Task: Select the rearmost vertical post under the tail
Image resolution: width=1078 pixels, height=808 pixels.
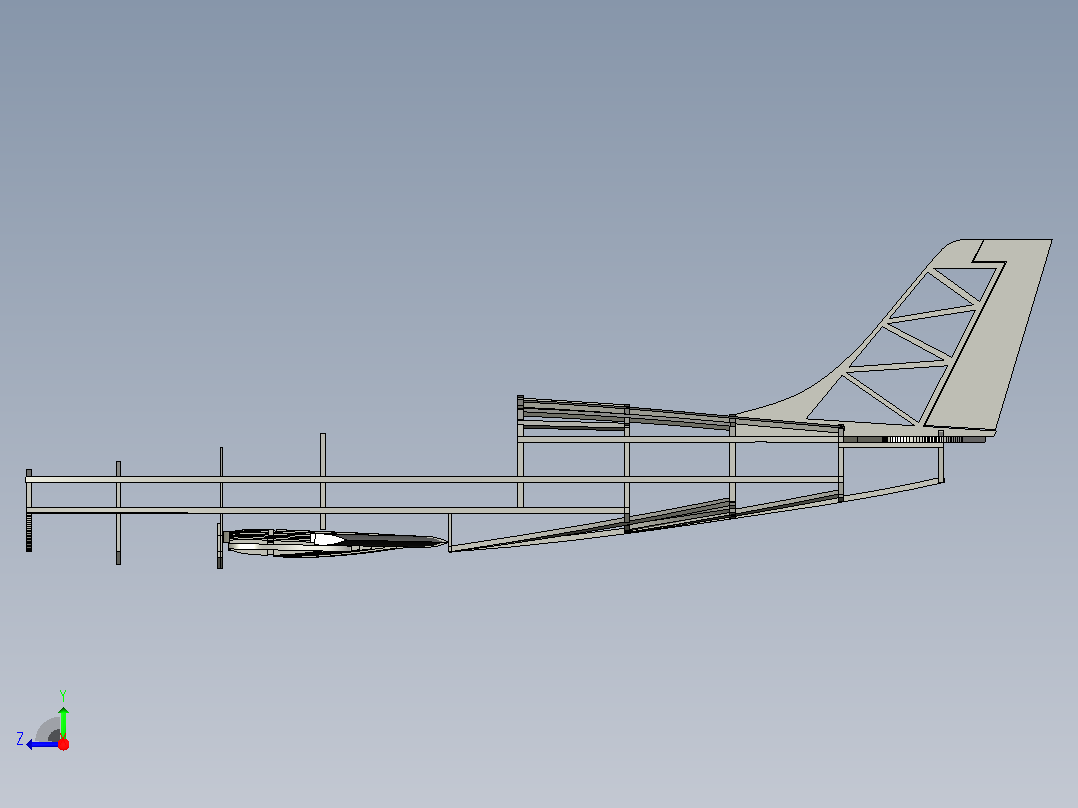Action: (941, 457)
